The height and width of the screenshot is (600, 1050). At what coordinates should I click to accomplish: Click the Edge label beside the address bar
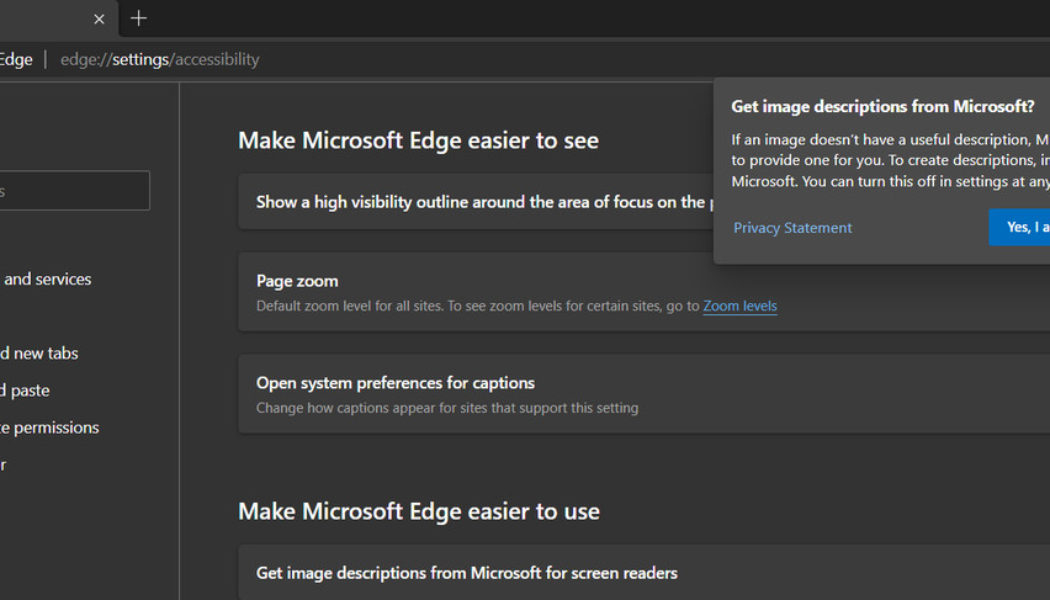coord(15,59)
